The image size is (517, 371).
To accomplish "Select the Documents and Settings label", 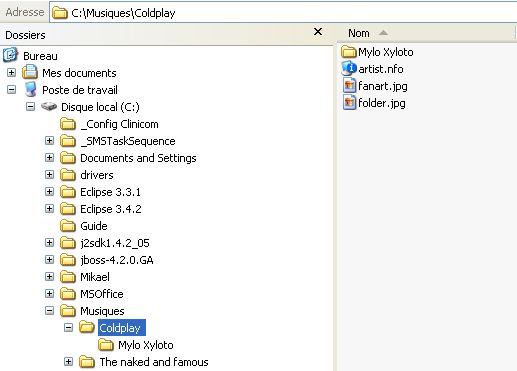I will point(138,158).
